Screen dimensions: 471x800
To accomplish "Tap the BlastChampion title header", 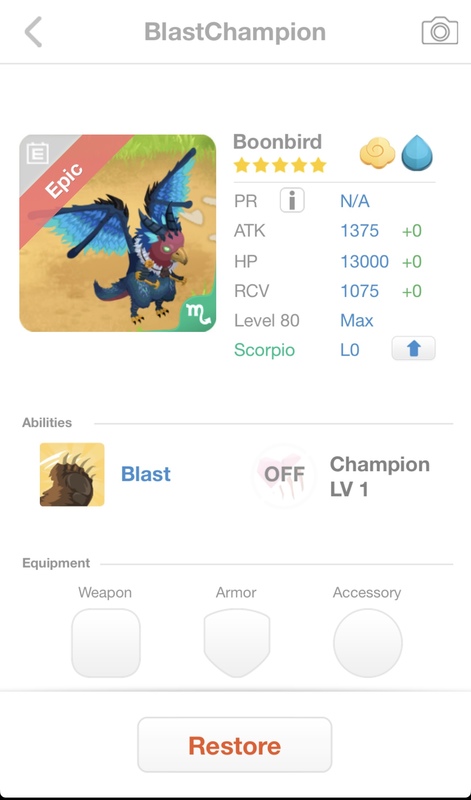I will (x=235, y=32).
